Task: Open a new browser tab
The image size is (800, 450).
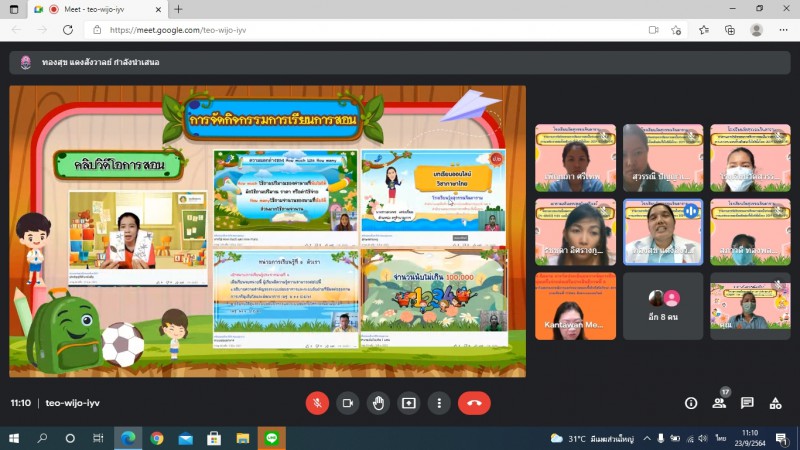Action: click(x=178, y=9)
